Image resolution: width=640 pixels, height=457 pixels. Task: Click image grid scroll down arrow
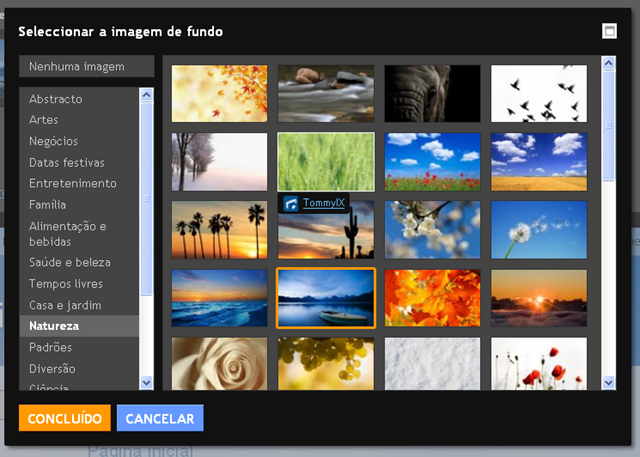(x=609, y=383)
